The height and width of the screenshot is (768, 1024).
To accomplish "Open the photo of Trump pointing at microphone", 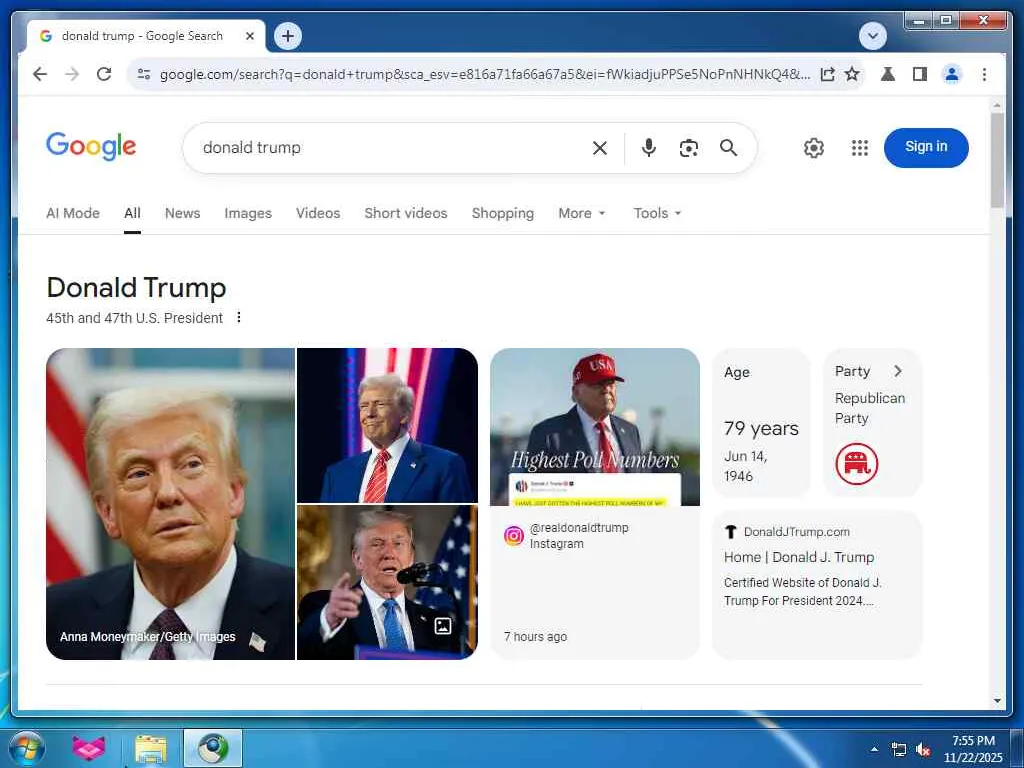I will (x=387, y=583).
